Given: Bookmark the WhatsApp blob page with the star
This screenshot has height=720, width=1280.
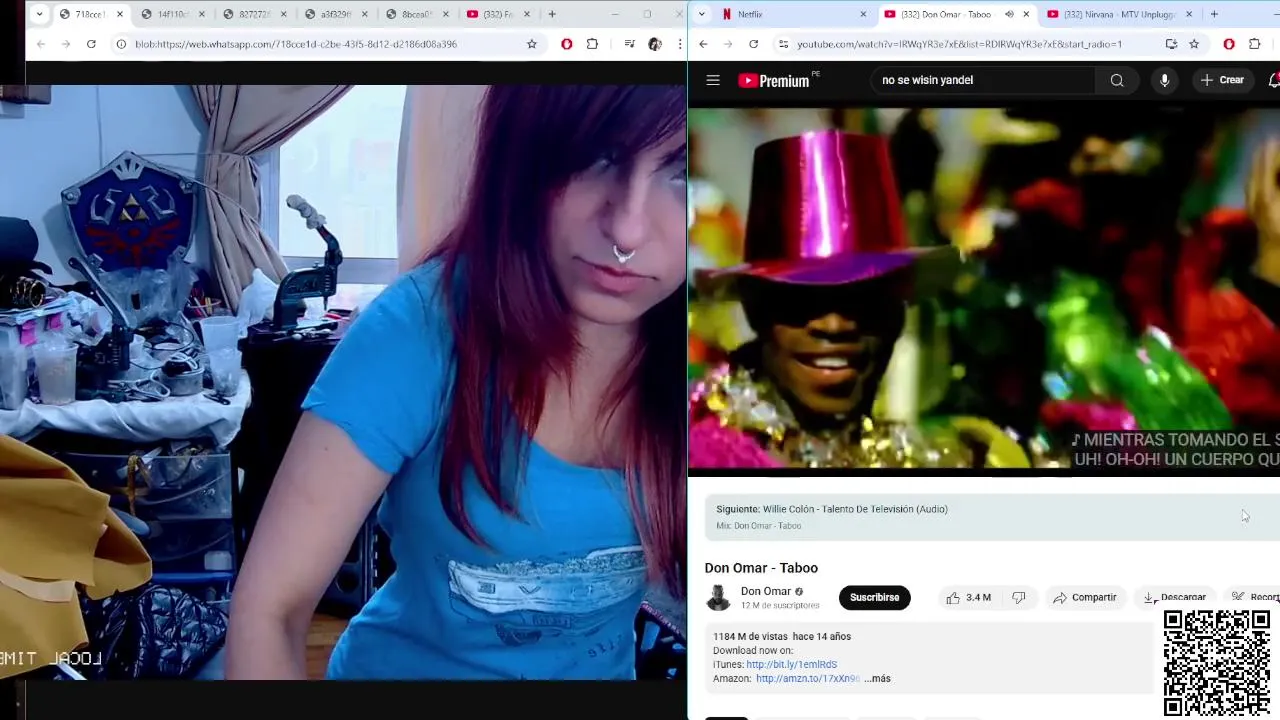Looking at the screenshot, I should click(x=532, y=44).
